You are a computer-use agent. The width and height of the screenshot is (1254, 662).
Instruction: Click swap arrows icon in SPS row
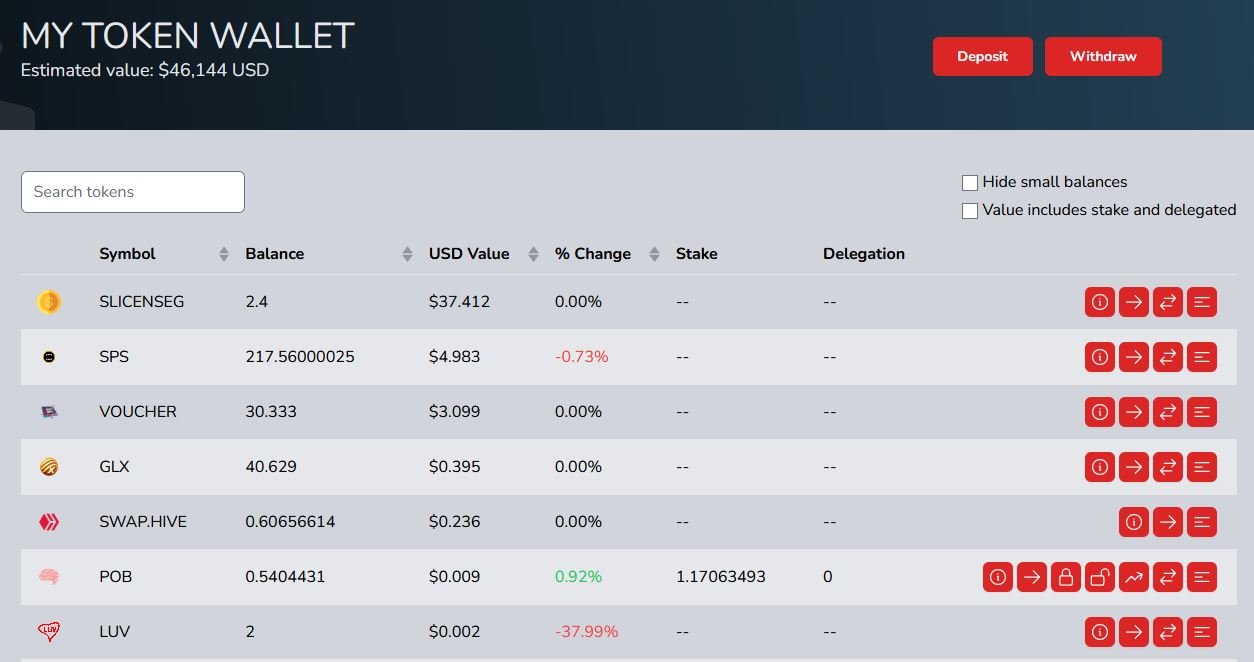[x=1168, y=357]
